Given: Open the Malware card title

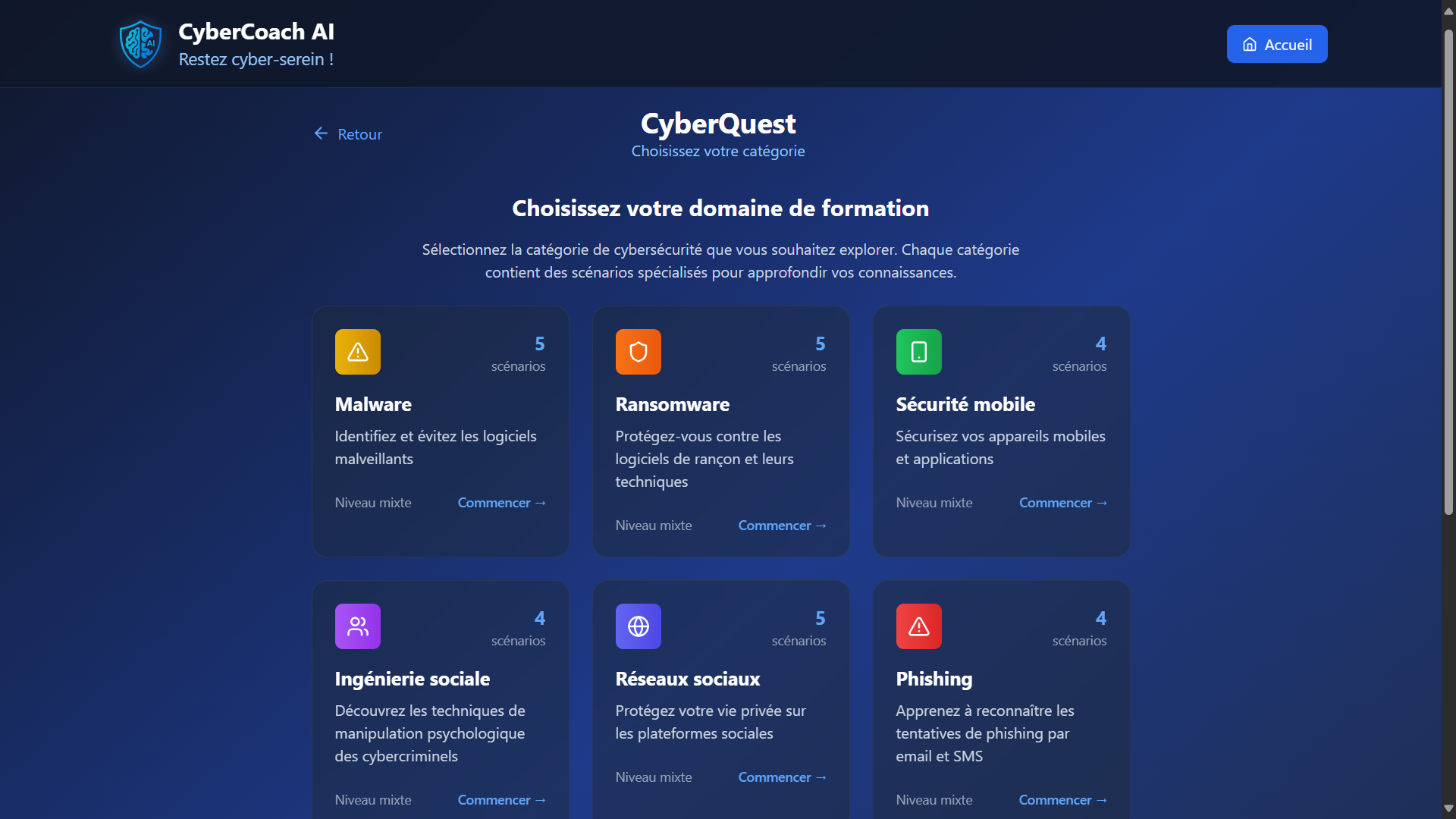Looking at the screenshot, I should tap(373, 404).
